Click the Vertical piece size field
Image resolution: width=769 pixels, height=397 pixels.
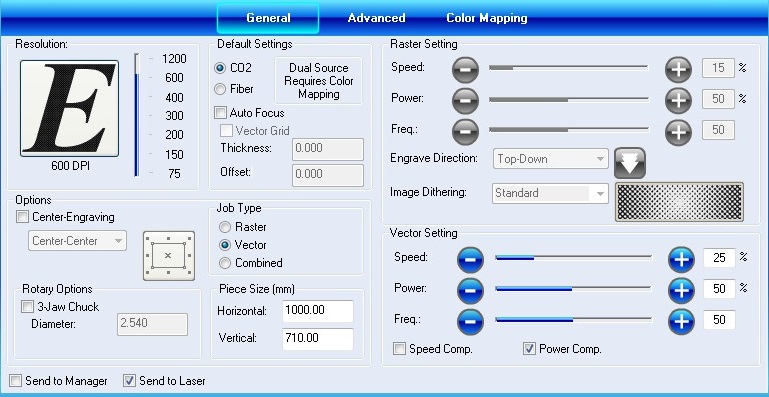[x=318, y=339]
